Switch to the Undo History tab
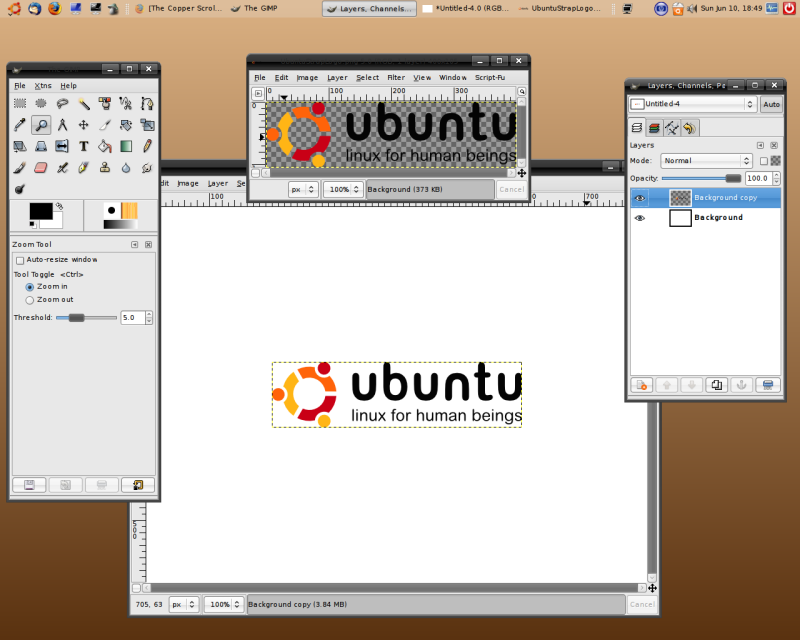The width and height of the screenshot is (800, 640). (689, 128)
